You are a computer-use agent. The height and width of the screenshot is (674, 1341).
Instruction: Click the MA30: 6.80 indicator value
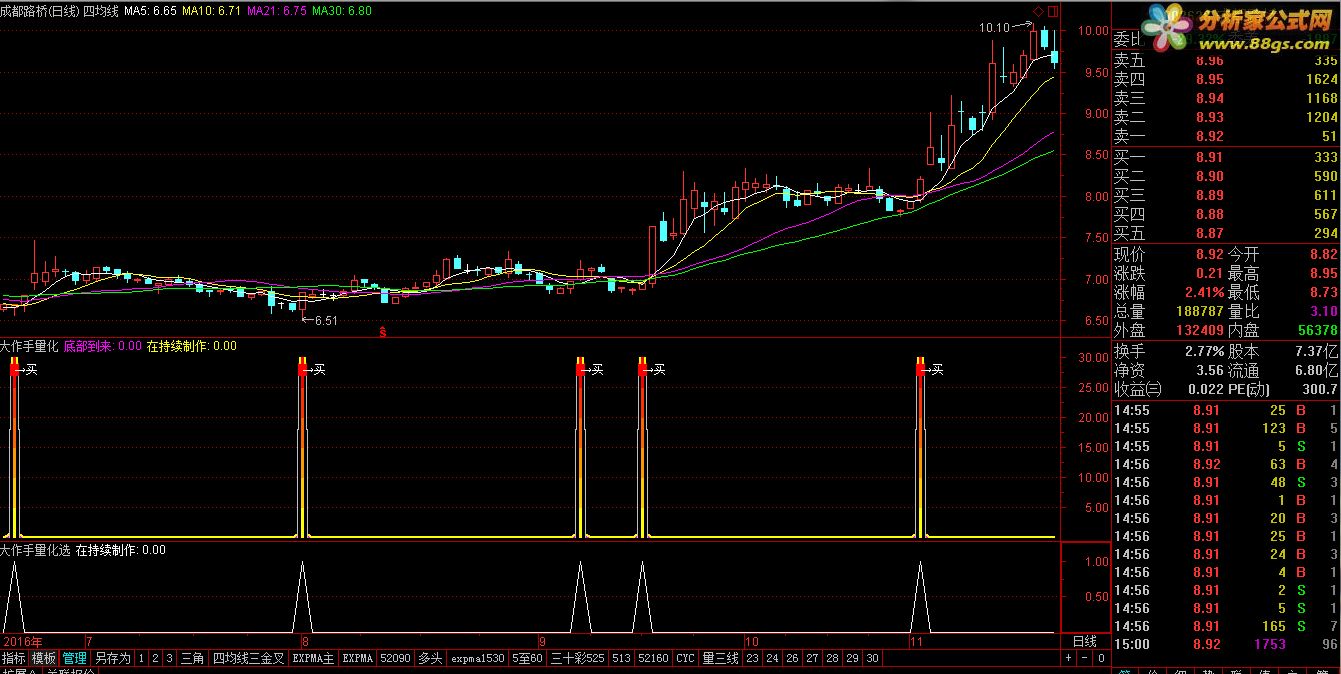point(342,10)
